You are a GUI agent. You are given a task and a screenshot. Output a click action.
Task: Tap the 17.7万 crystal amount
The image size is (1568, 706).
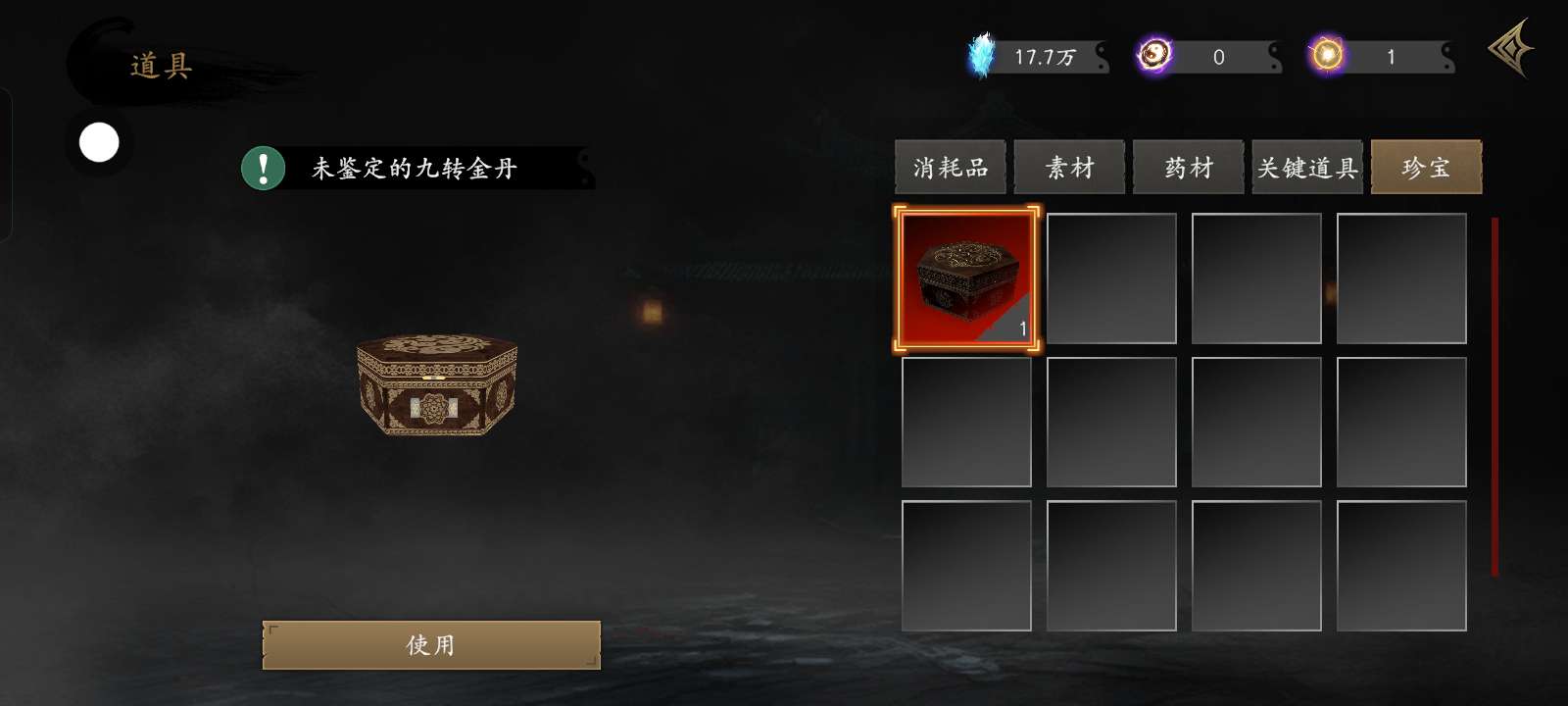(1045, 57)
